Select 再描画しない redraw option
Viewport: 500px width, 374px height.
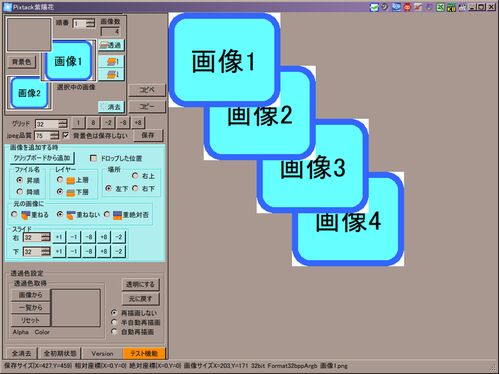click(x=114, y=313)
